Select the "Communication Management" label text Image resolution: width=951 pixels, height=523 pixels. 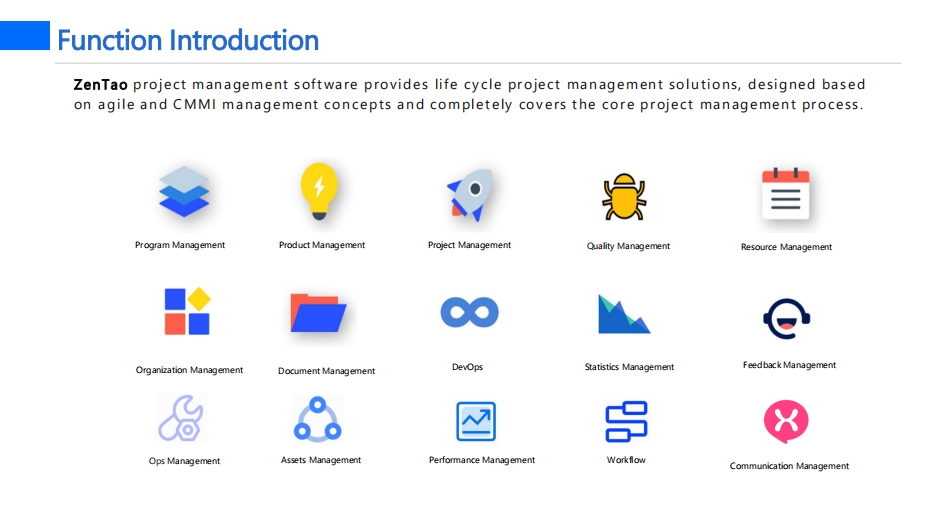(x=790, y=466)
